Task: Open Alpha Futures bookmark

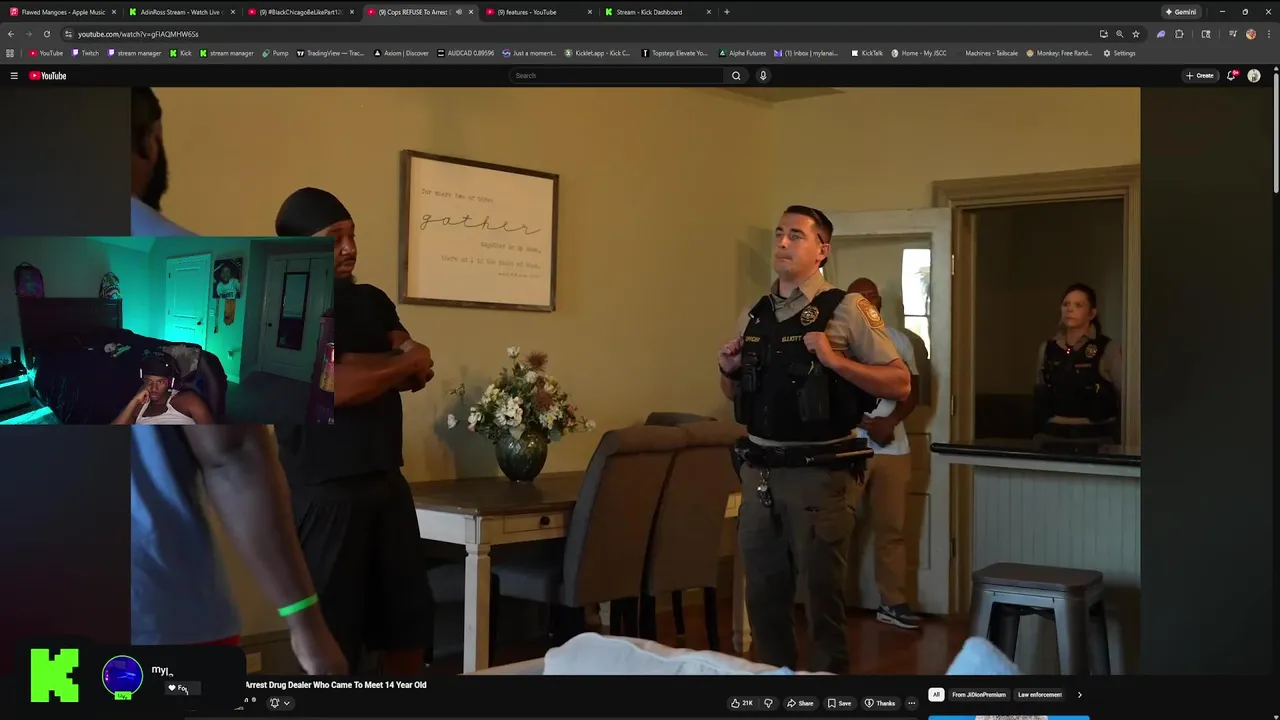Action: tap(743, 53)
